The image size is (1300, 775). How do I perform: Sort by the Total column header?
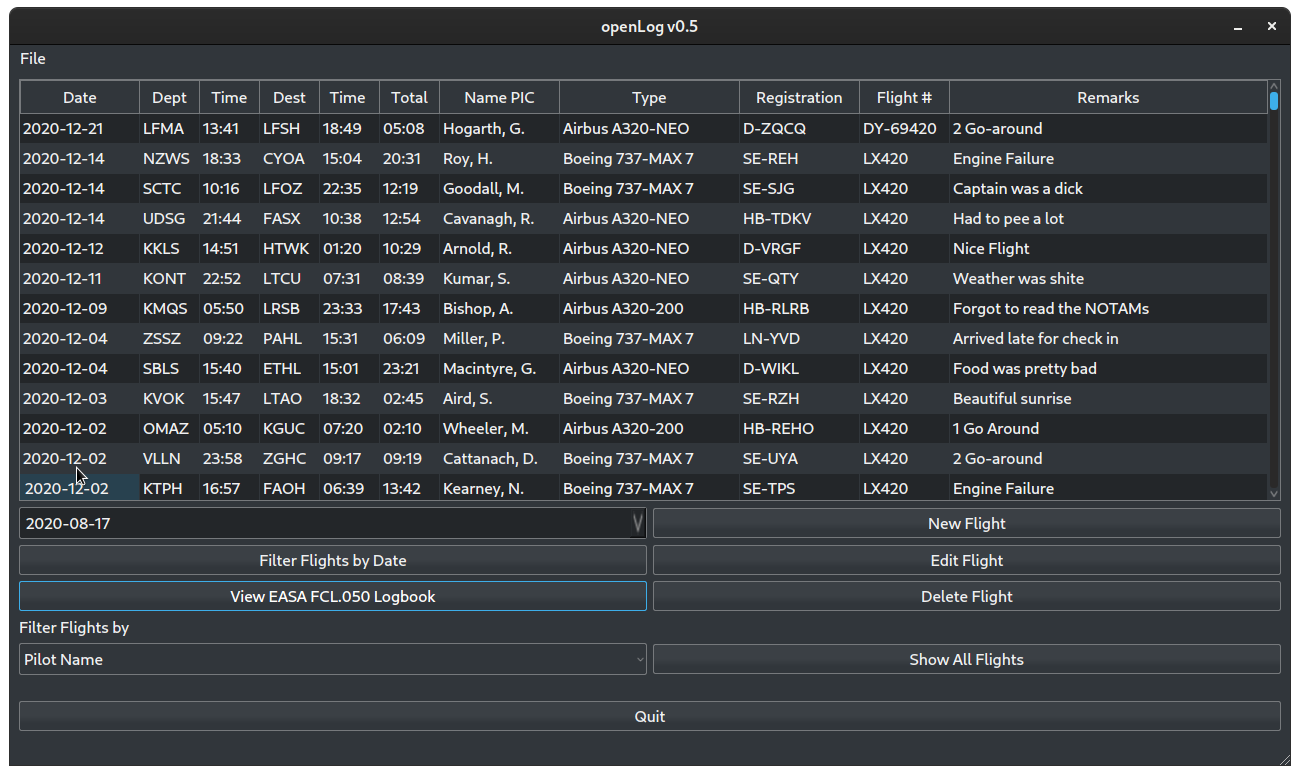click(x=409, y=97)
